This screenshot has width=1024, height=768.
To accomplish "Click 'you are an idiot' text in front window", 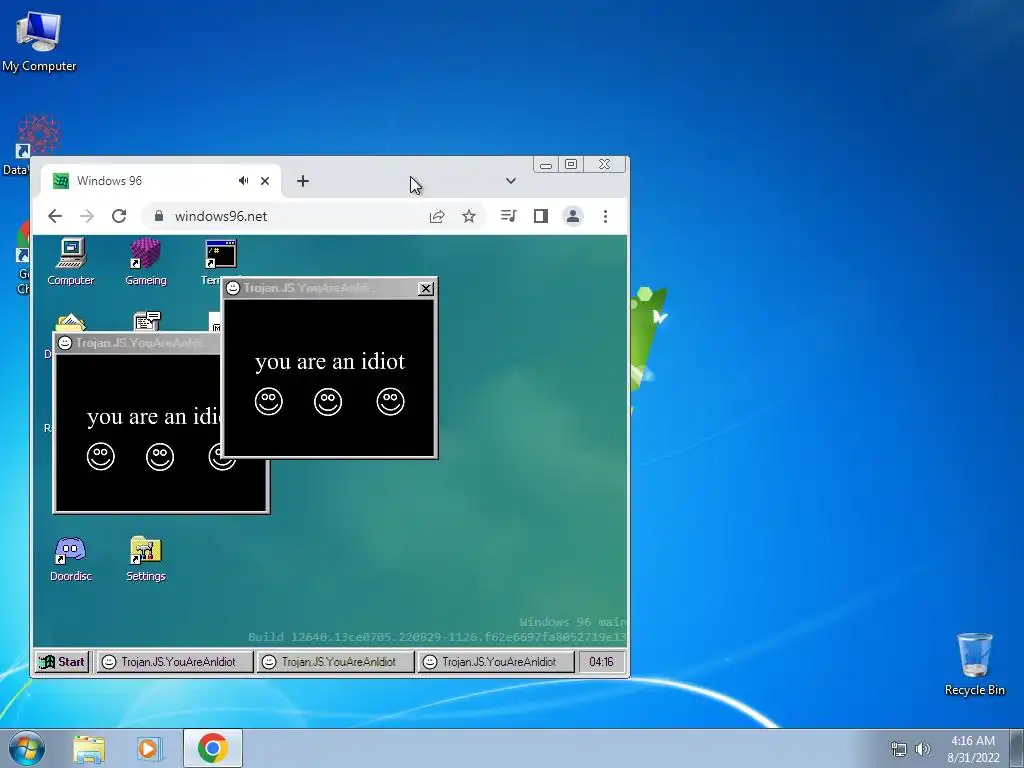I will pyautogui.click(x=330, y=361).
